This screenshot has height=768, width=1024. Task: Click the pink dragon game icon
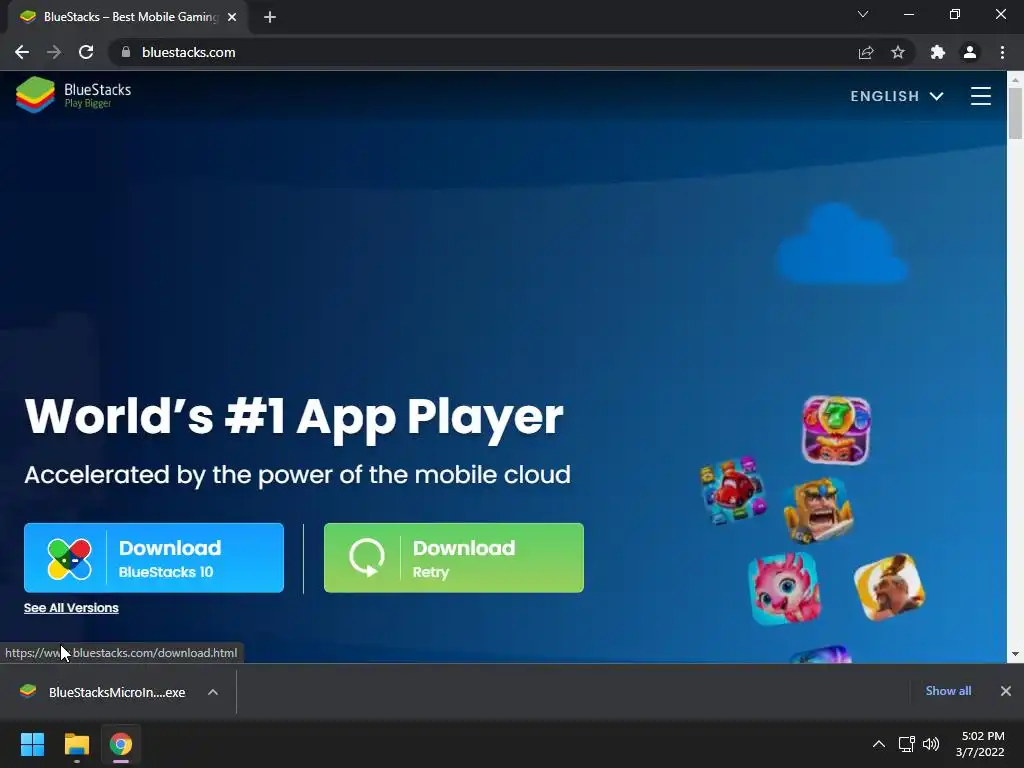tap(784, 588)
